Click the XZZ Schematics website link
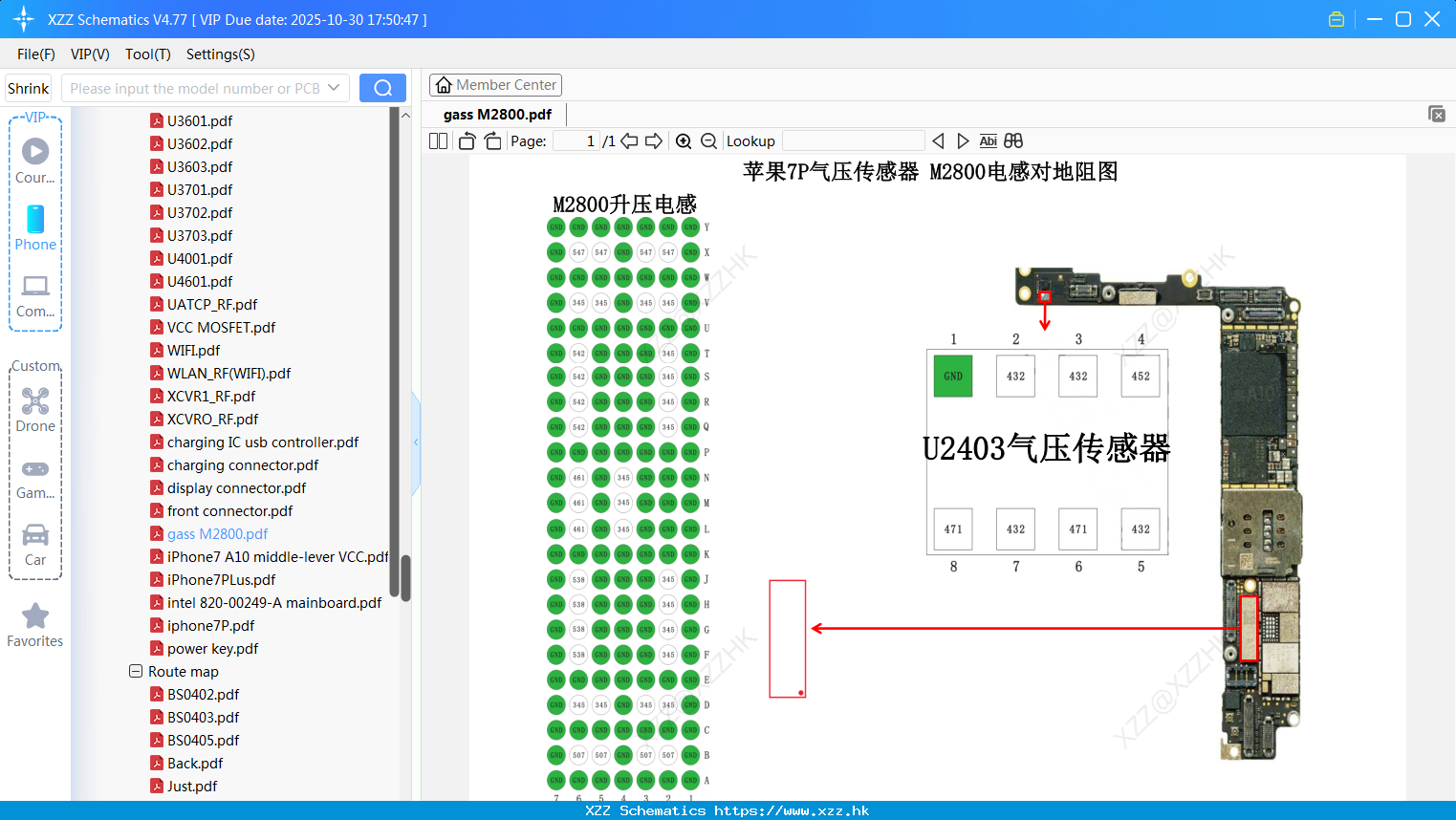The image size is (1456, 820). point(792,810)
